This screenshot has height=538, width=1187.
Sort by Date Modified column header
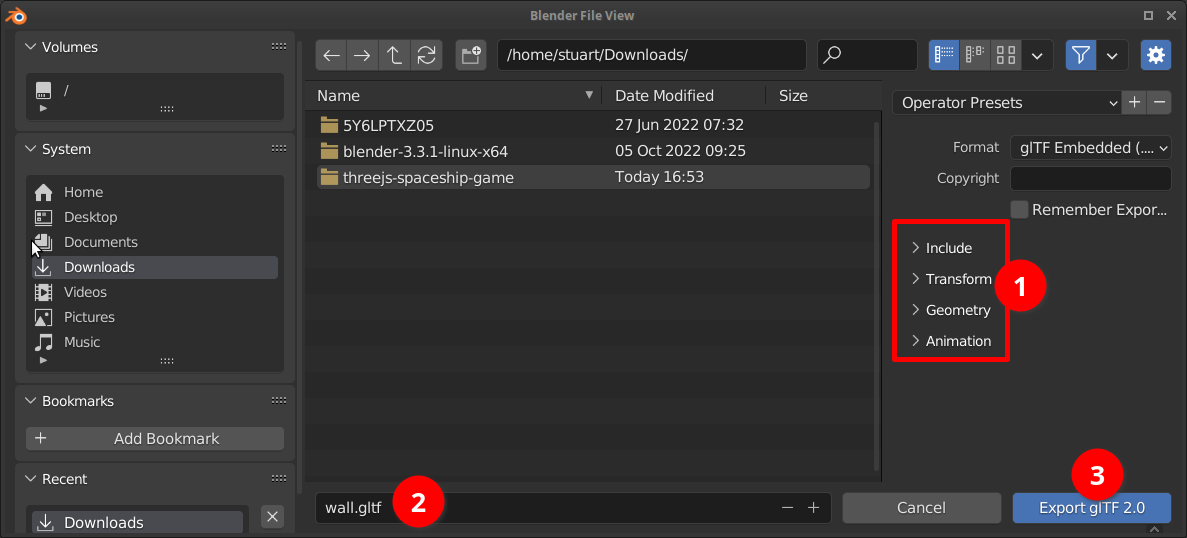pos(684,95)
